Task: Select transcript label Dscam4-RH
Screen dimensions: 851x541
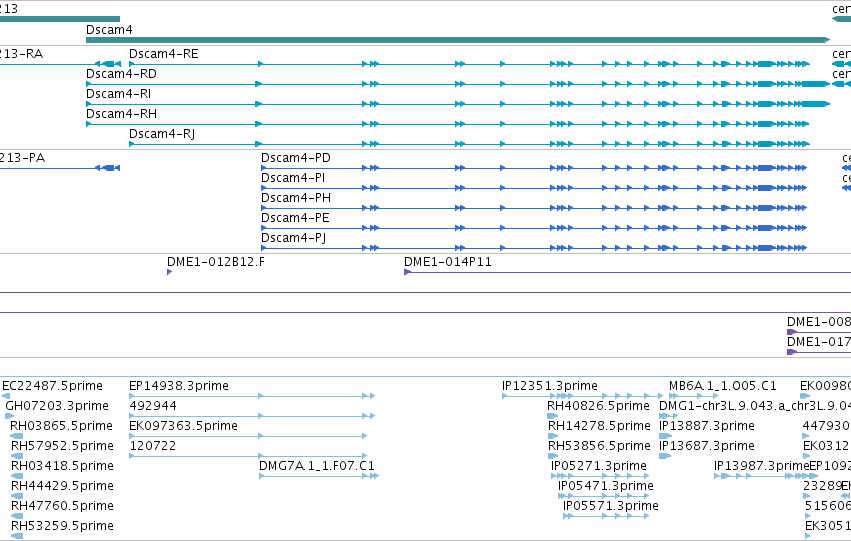Action: point(122,114)
